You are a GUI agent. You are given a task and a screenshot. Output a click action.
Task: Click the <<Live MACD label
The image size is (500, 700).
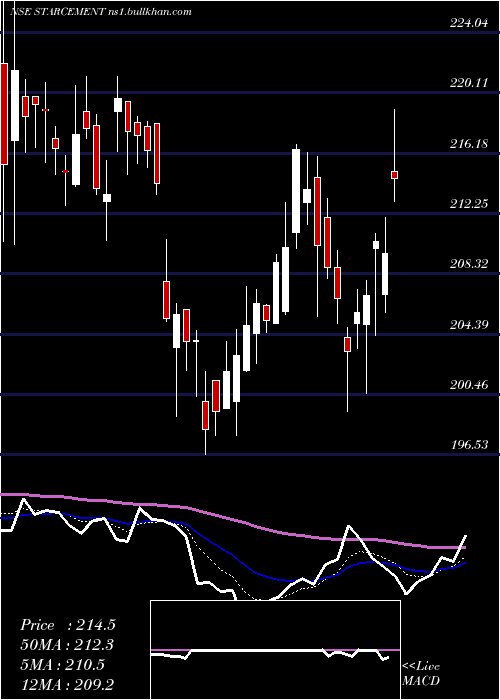pos(421,674)
